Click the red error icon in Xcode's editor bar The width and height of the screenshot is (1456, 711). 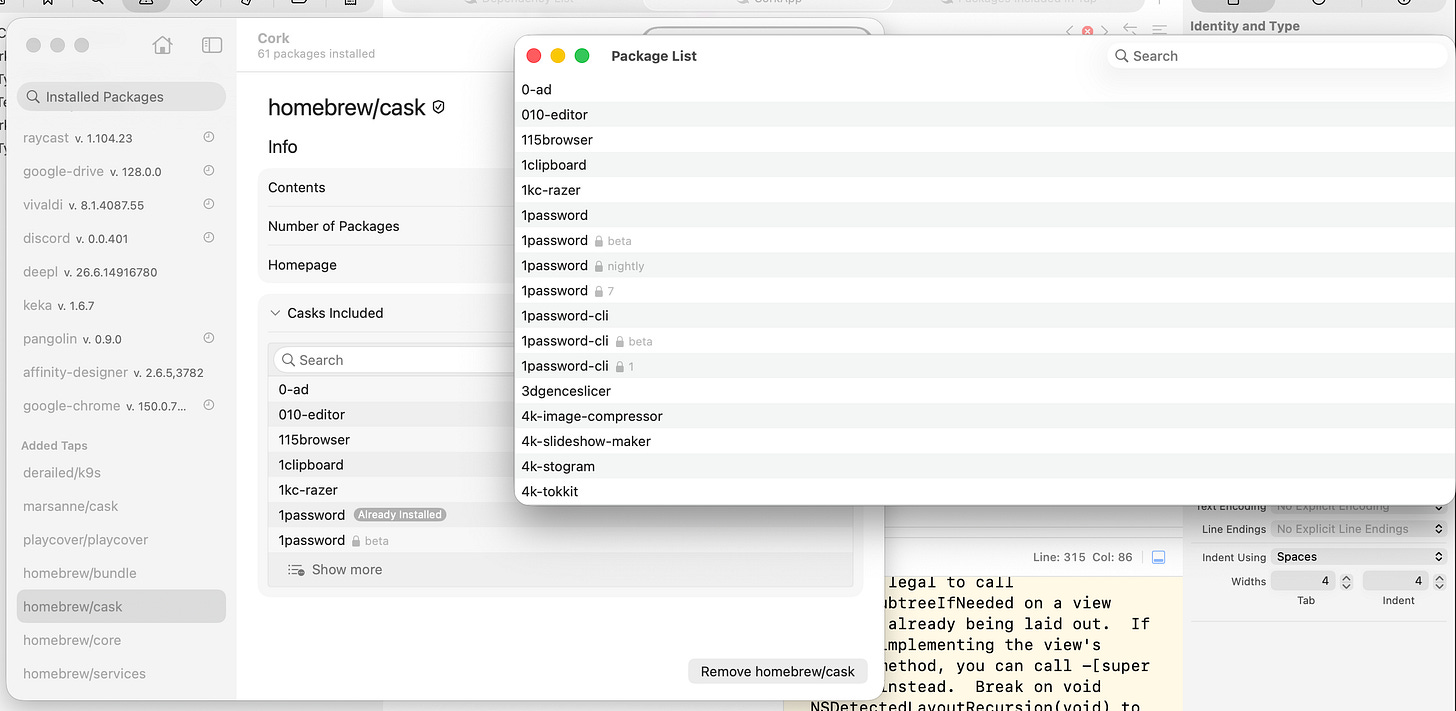1087,31
